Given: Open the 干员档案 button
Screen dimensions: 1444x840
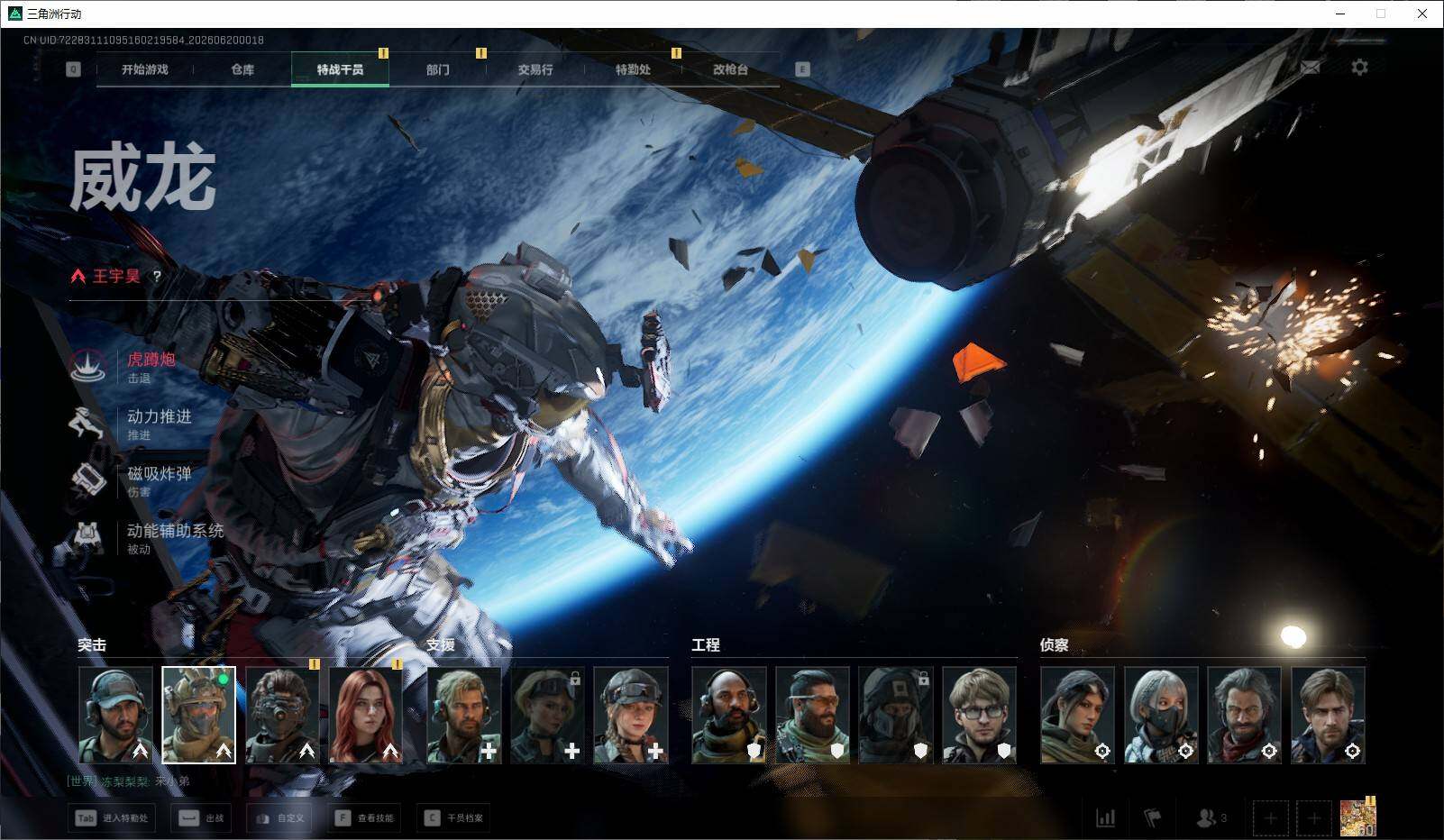Looking at the screenshot, I should (x=454, y=818).
